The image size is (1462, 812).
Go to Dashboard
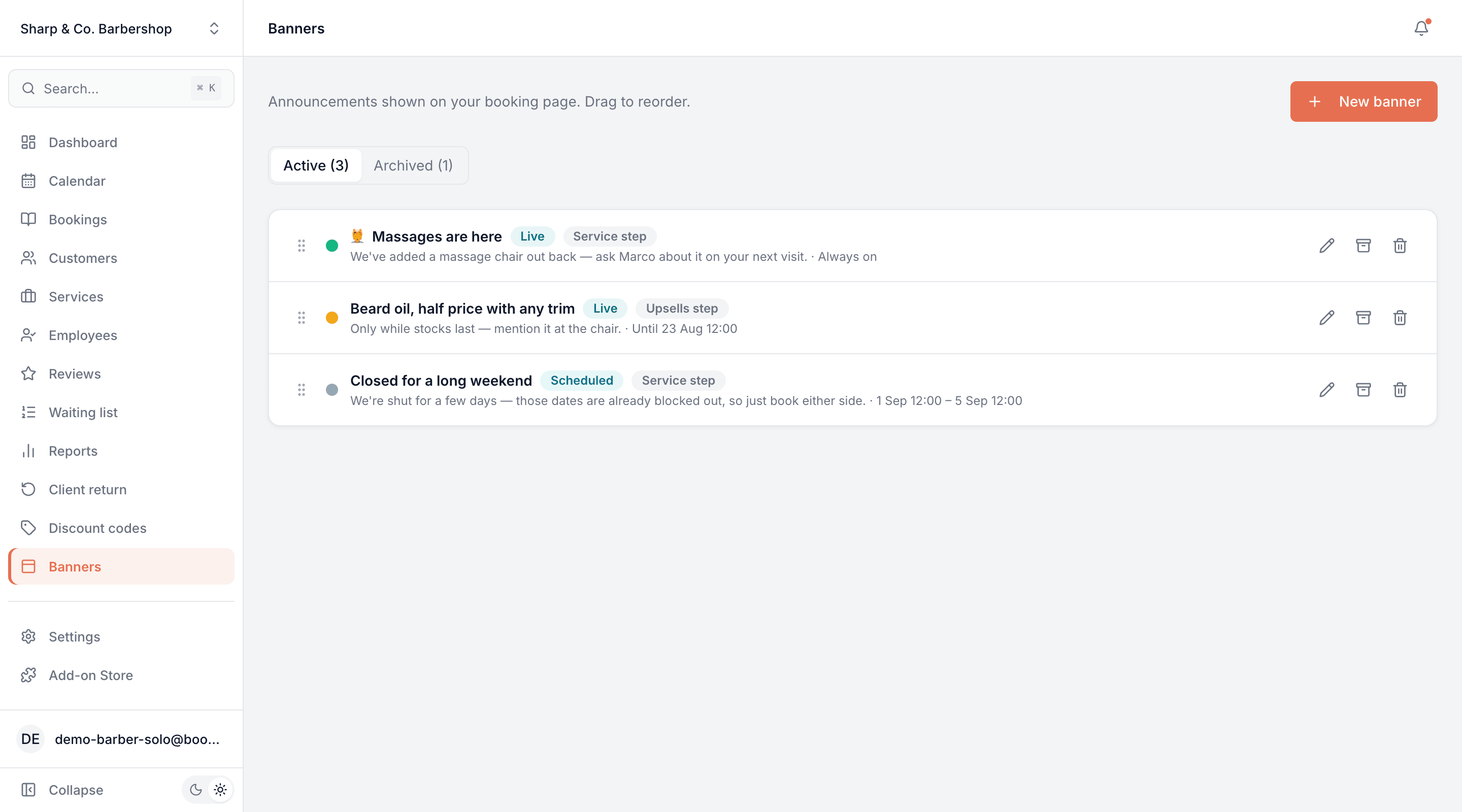click(x=121, y=143)
